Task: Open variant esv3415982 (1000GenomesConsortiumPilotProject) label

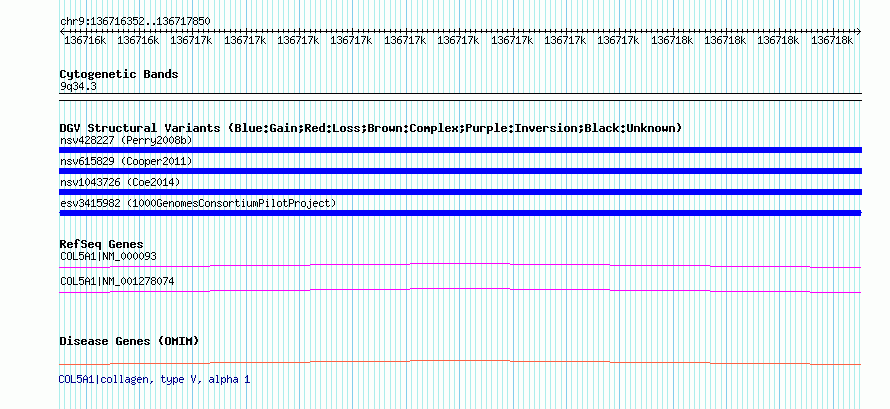Action: click(x=198, y=203)
